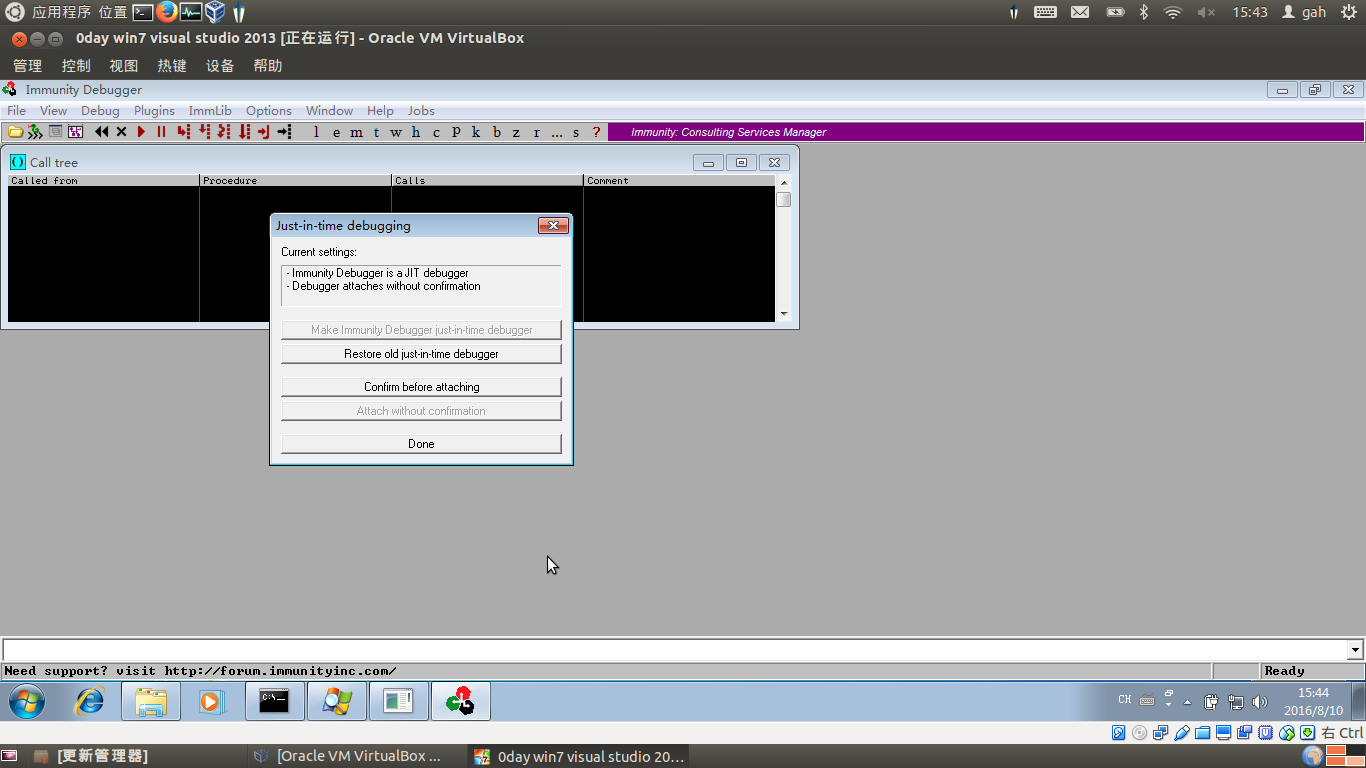The height and width of the screenshot is (768, 1366).
Task: Click VirtualBox shared folders status icon
Action: click(x=1202, y=733)
